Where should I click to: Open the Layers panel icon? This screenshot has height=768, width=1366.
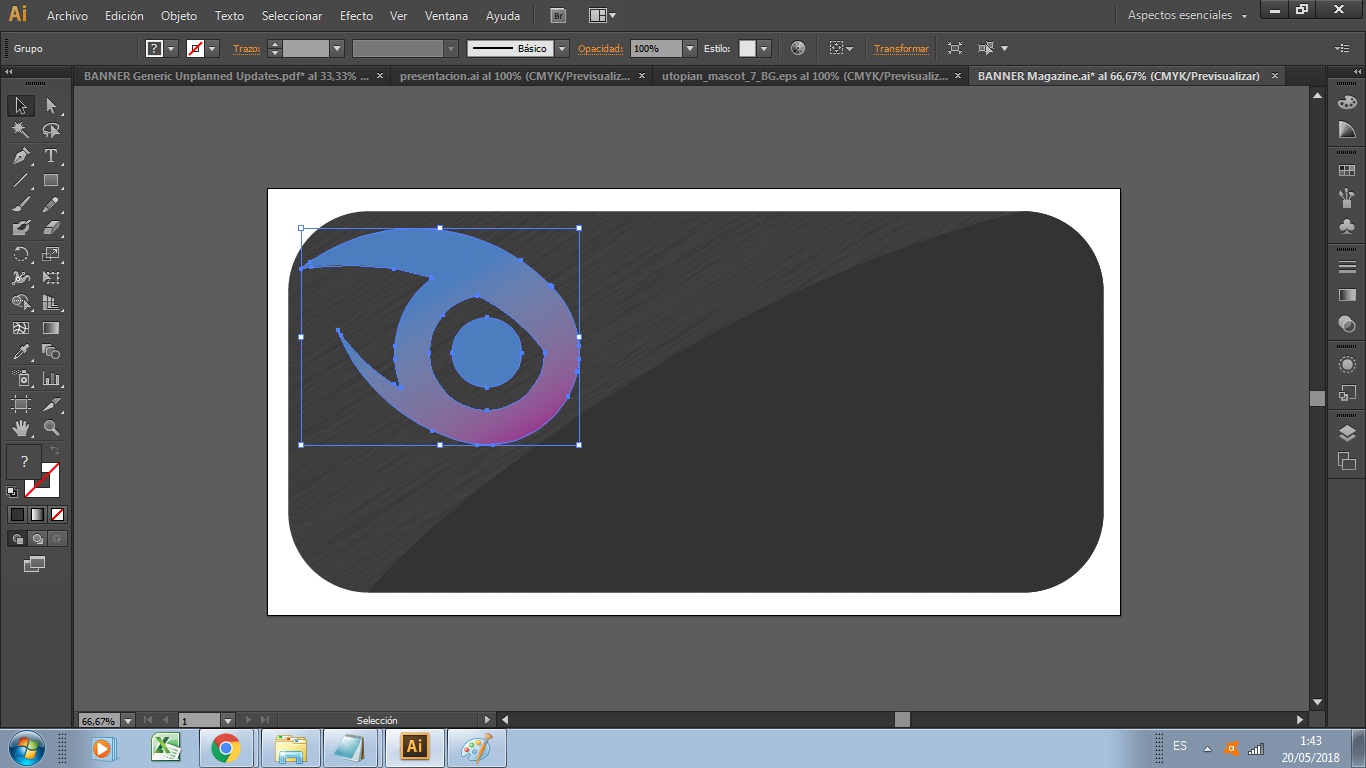pyautogui.click(x=1347, y=433)
